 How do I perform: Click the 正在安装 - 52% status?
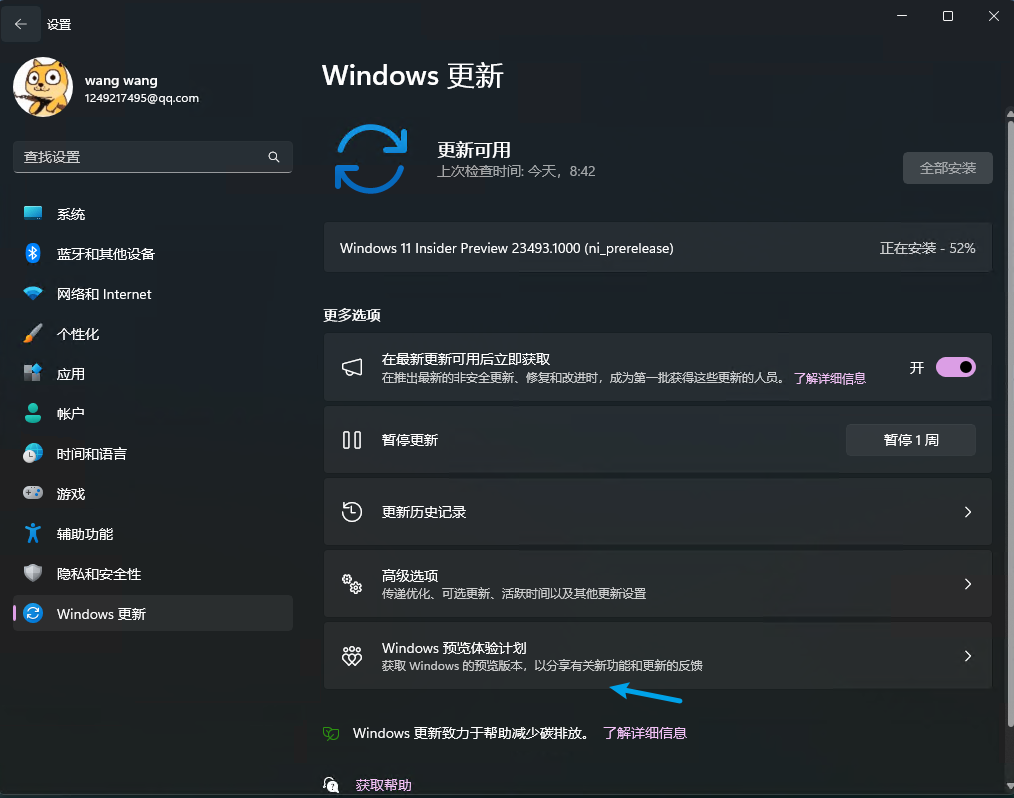click(927, 248)
